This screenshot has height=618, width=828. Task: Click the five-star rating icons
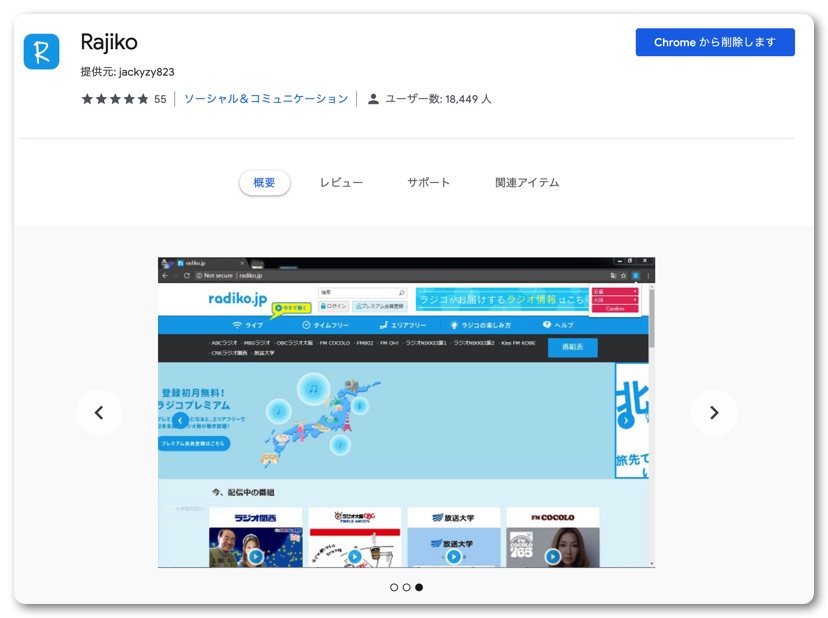(x=114, y=99)
